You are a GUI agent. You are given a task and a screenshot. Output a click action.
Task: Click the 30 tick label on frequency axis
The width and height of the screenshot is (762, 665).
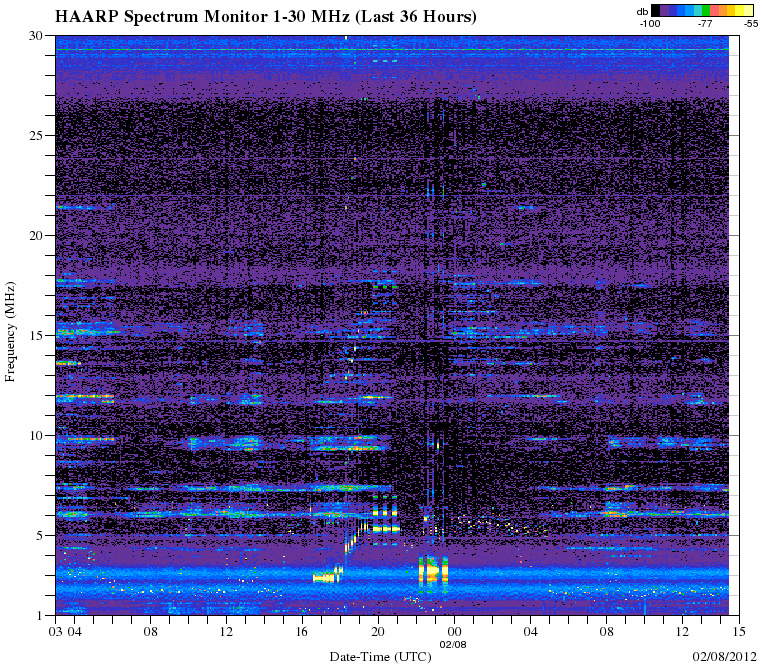tap(37, 35)
